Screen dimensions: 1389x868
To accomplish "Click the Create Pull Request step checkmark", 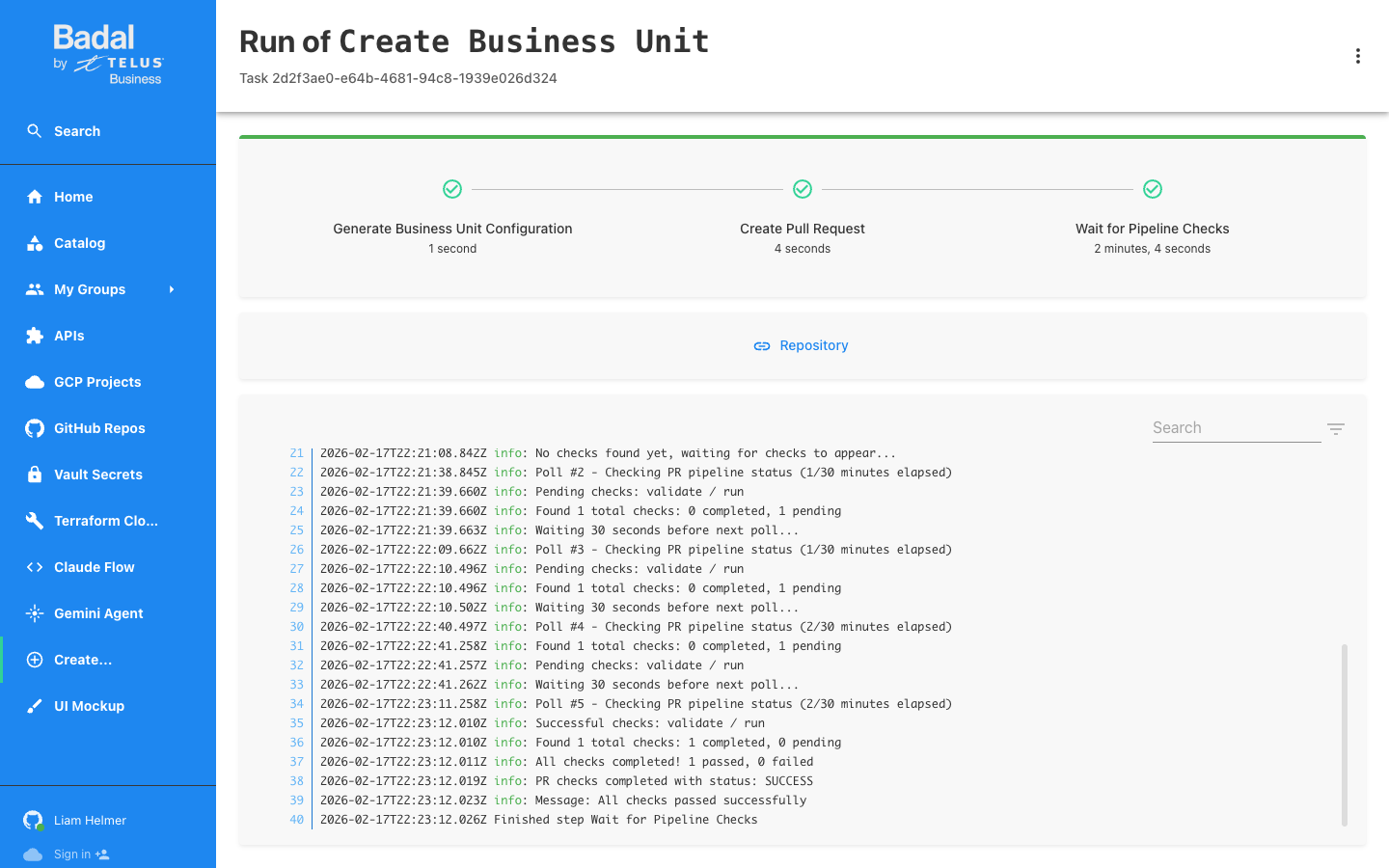I will pyautogui.click(x=803, y=189).
